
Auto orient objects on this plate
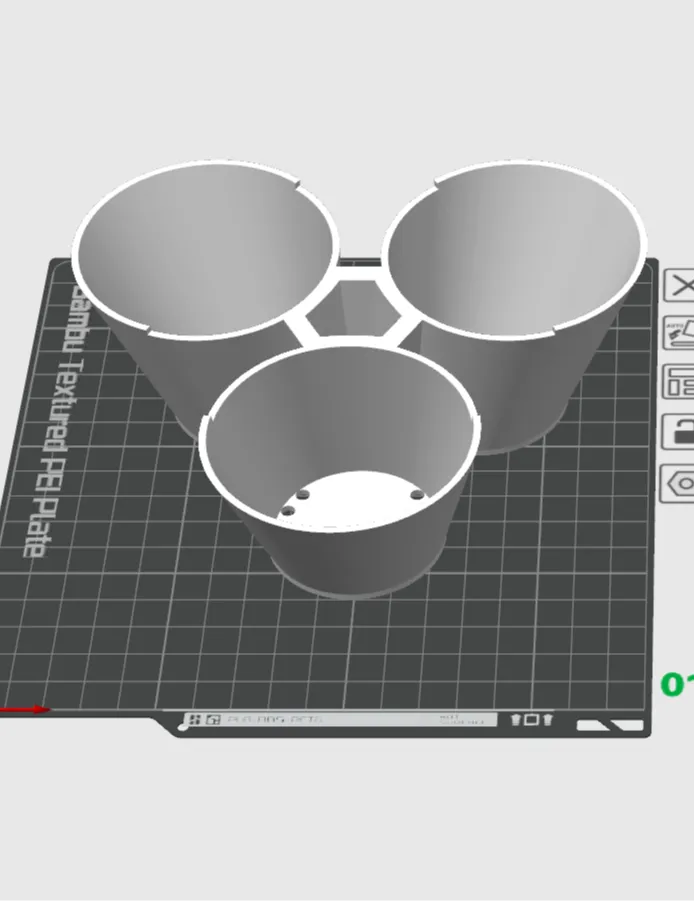[x=680, y=333]
